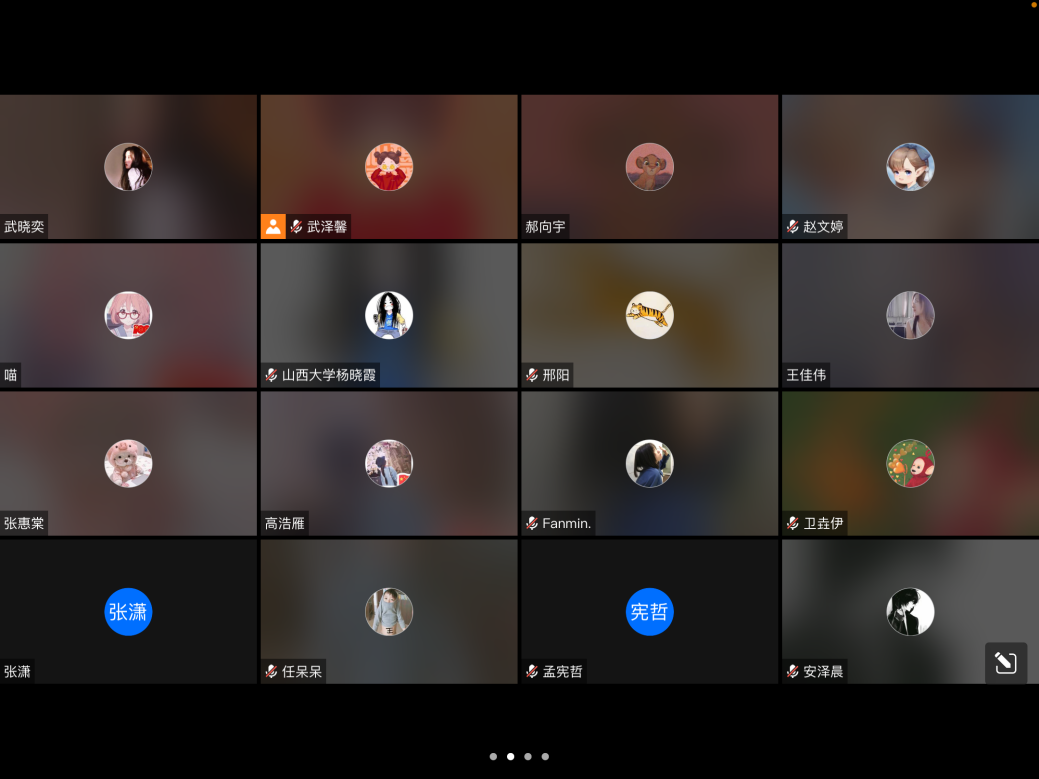Go to the first page dot

[493, 757]
